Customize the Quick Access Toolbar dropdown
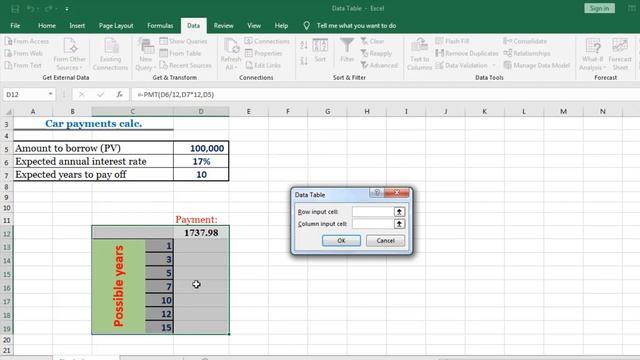640x360 pixels. 67,9
